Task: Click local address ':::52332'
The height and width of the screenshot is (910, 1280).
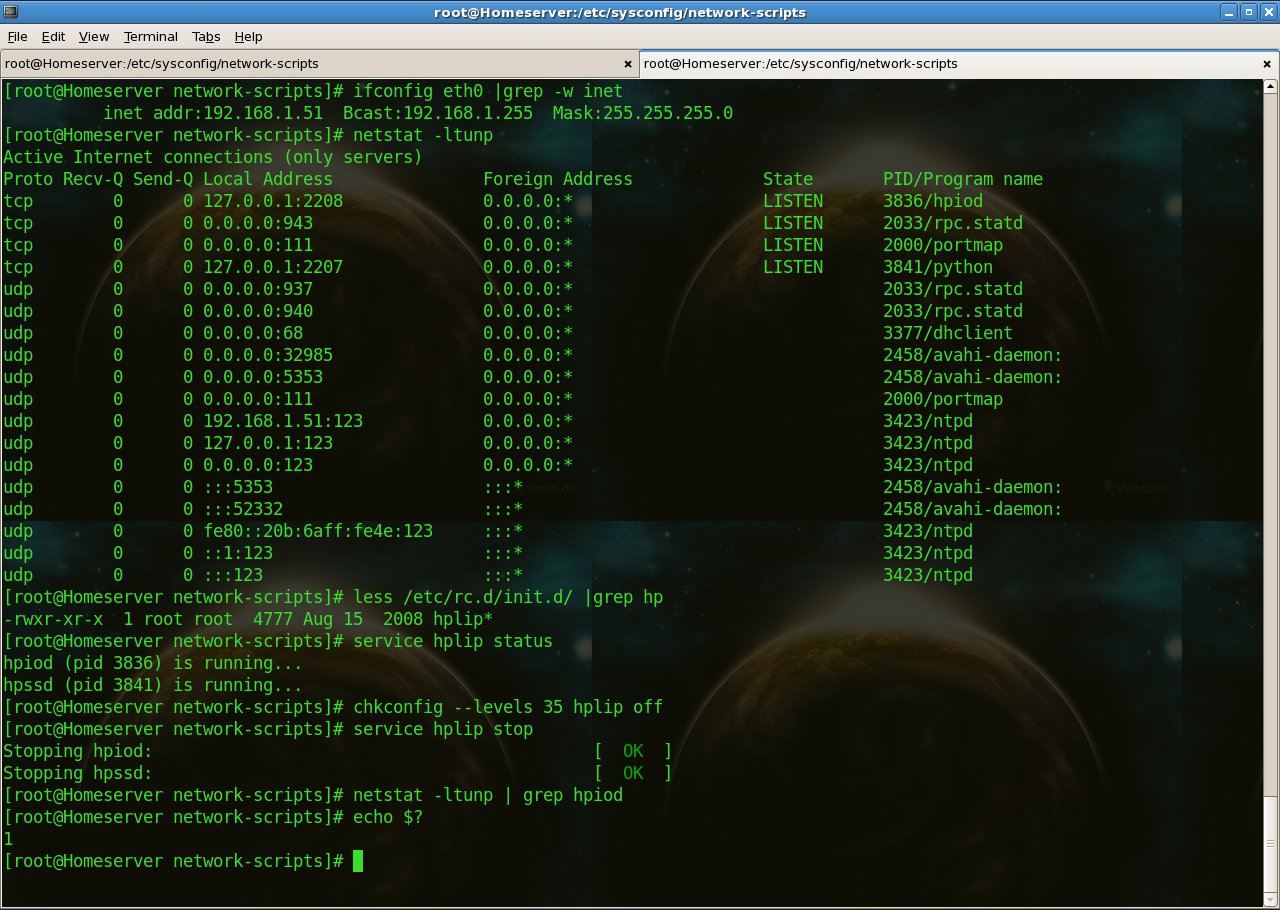Action: (x=243, y=509)
